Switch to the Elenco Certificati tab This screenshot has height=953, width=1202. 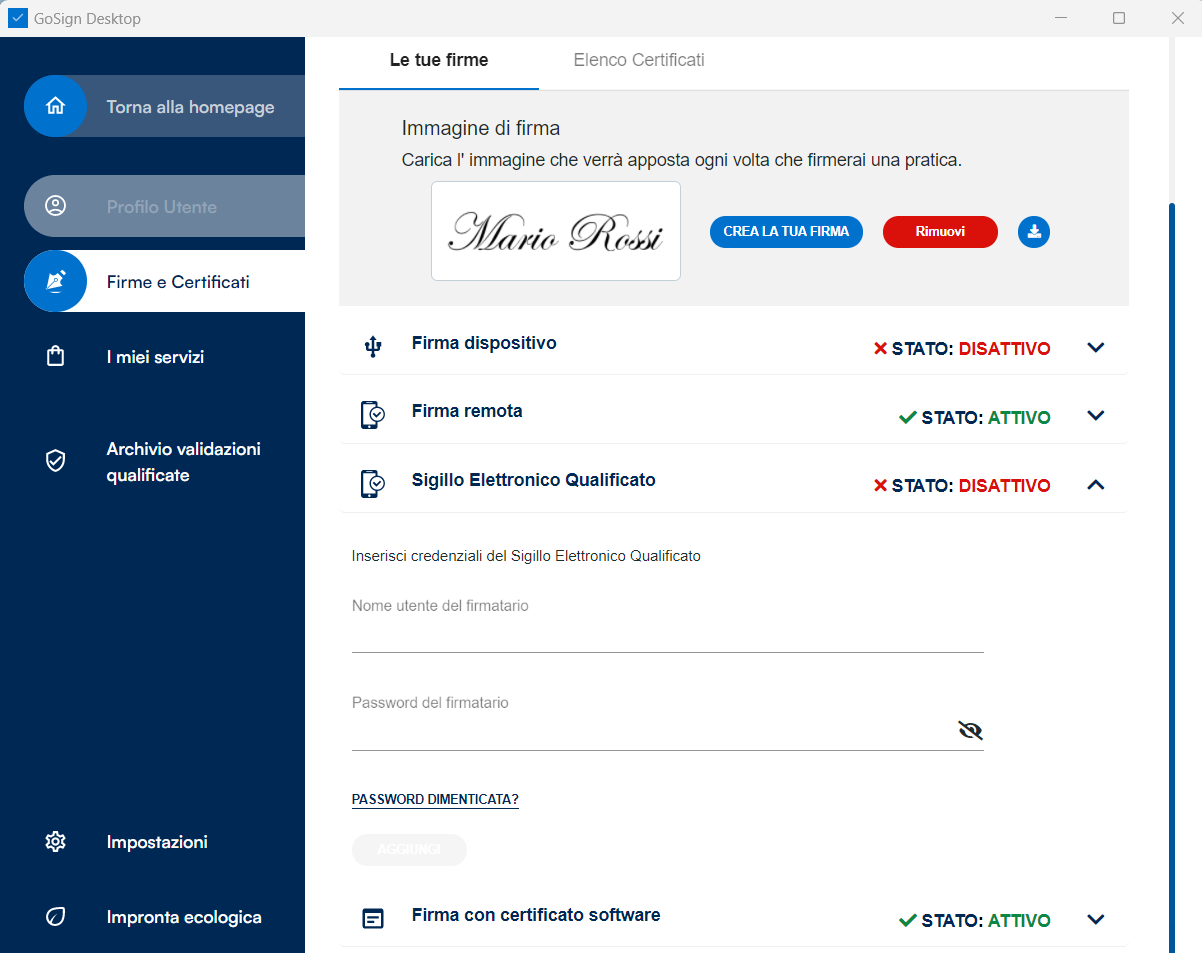click(639, 60)
